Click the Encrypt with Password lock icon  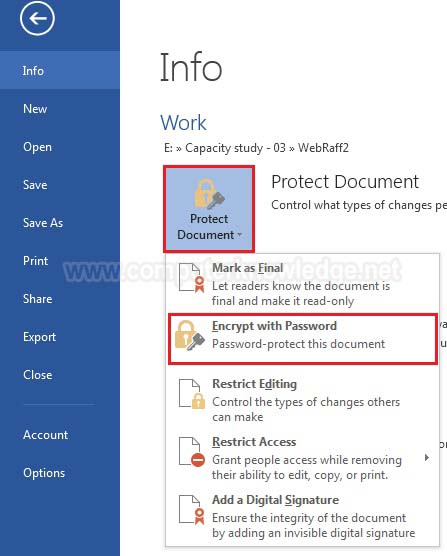(190, 335)
